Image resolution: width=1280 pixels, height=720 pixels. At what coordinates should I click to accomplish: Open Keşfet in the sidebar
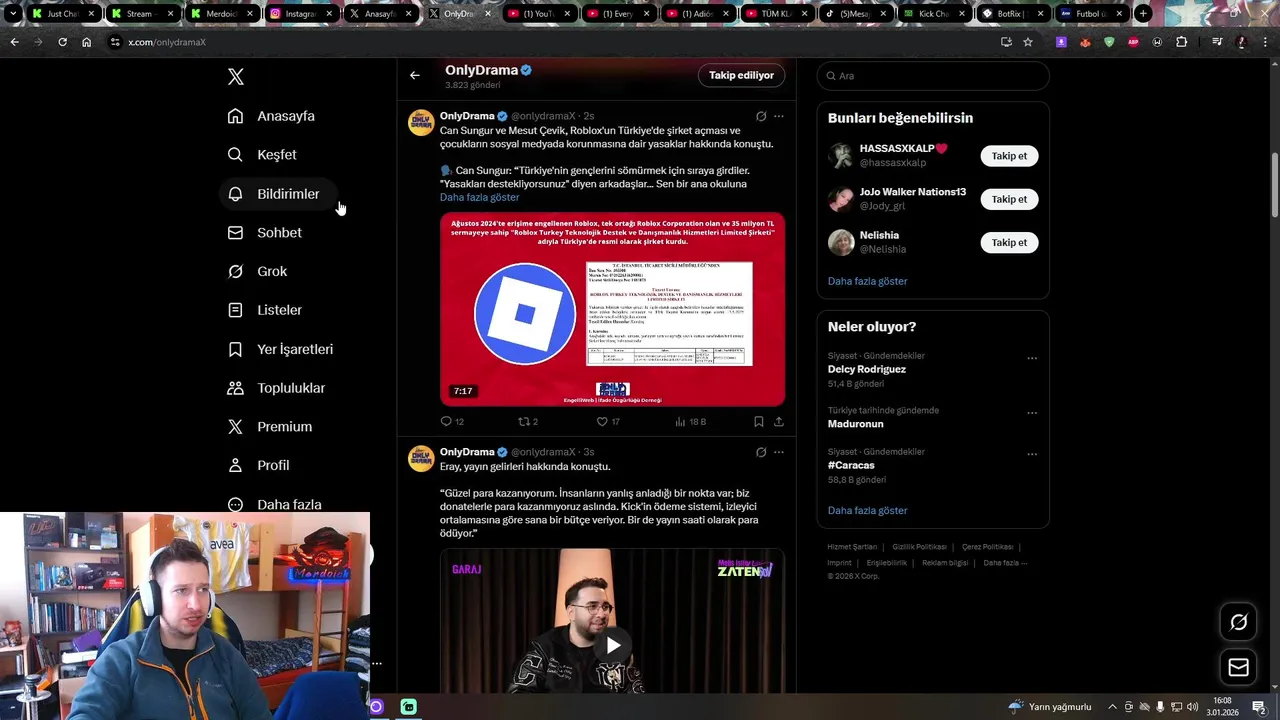coord(262,155)
